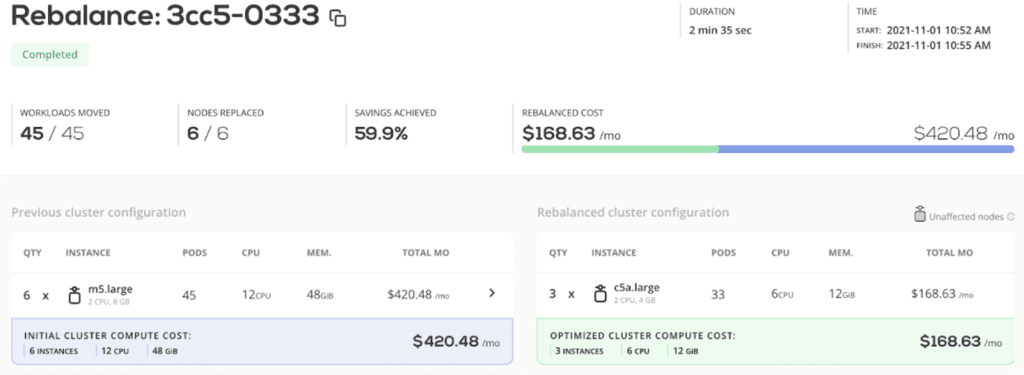Click the Unaffected nodes legend icon

click(x=920, y=214)
